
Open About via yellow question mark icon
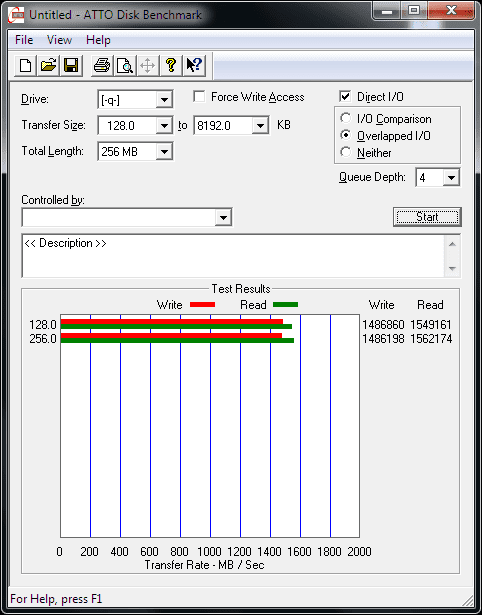171,65
